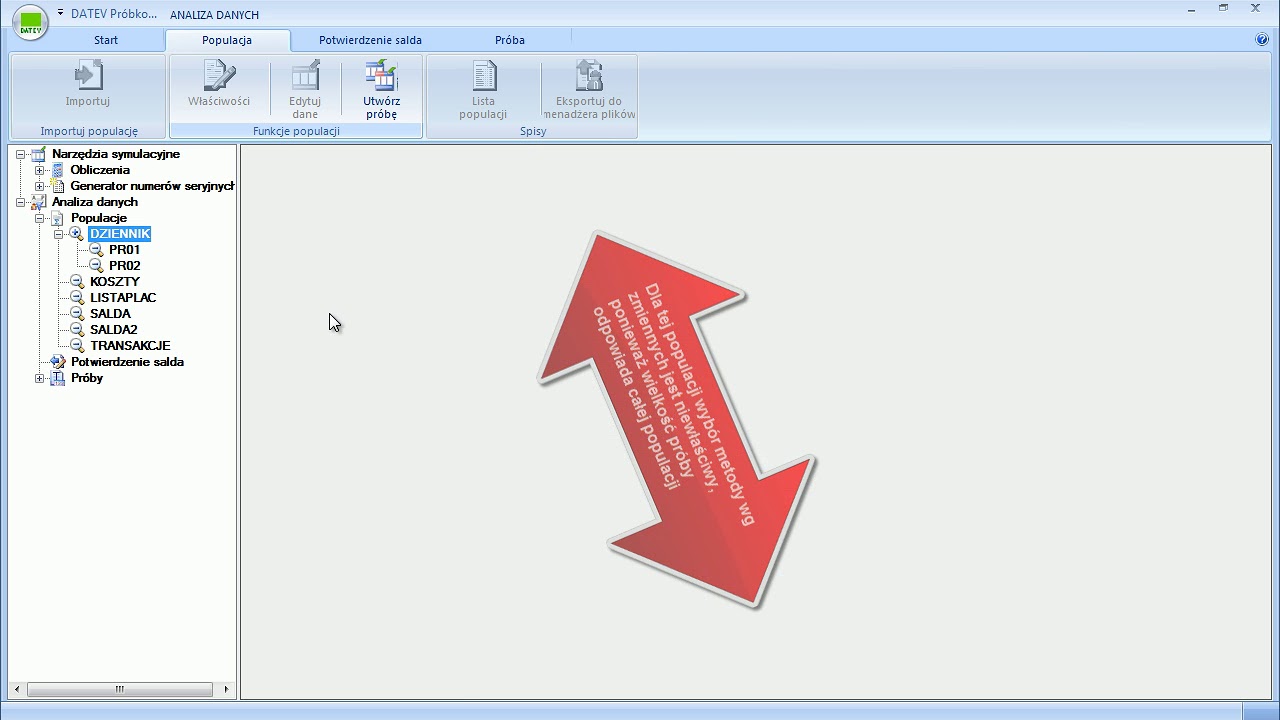Collapse the Populacje tree node
Viewport: 1280px width, 720px height.
click(39, 218)
